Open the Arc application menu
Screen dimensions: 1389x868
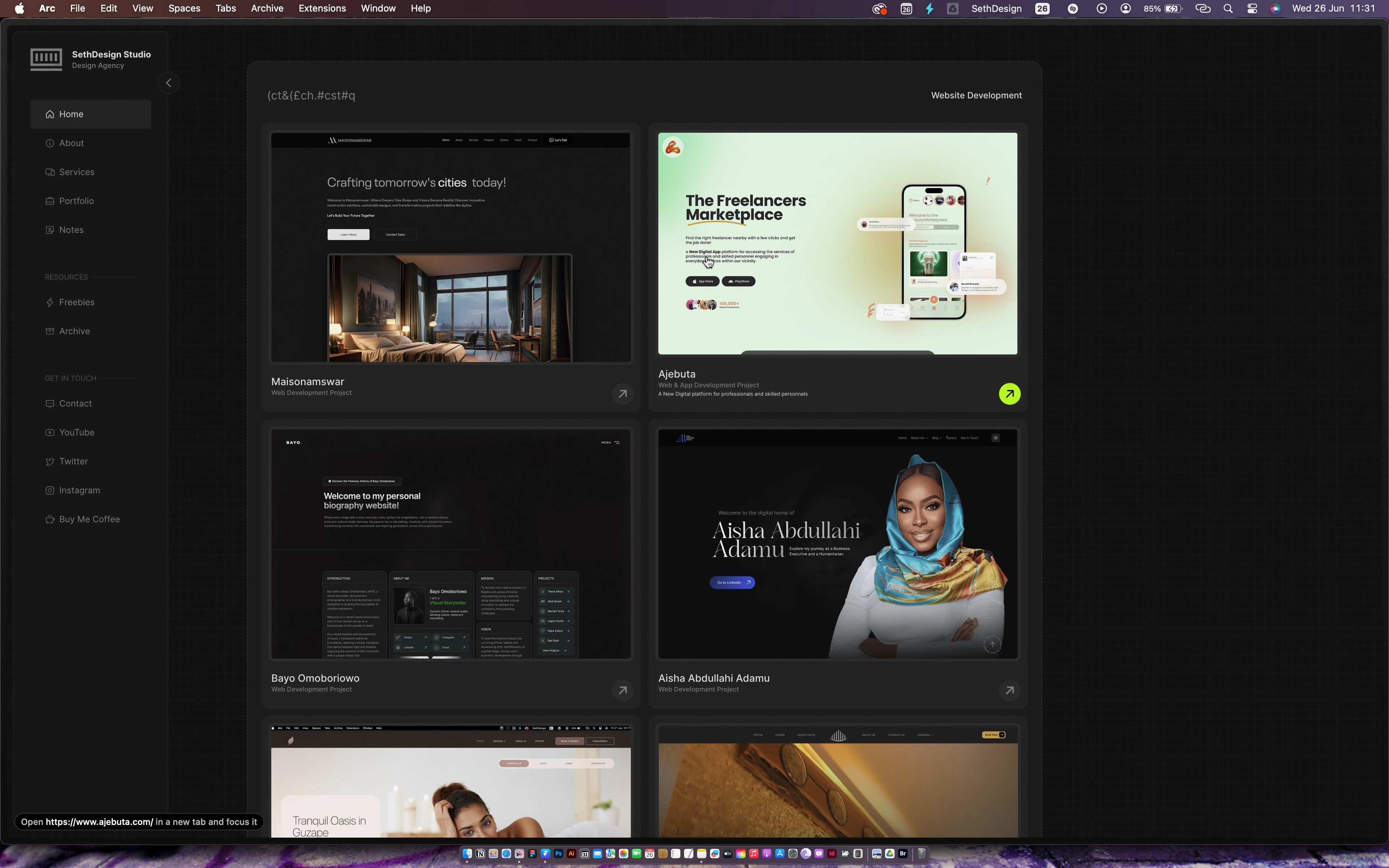pos(47,9)
